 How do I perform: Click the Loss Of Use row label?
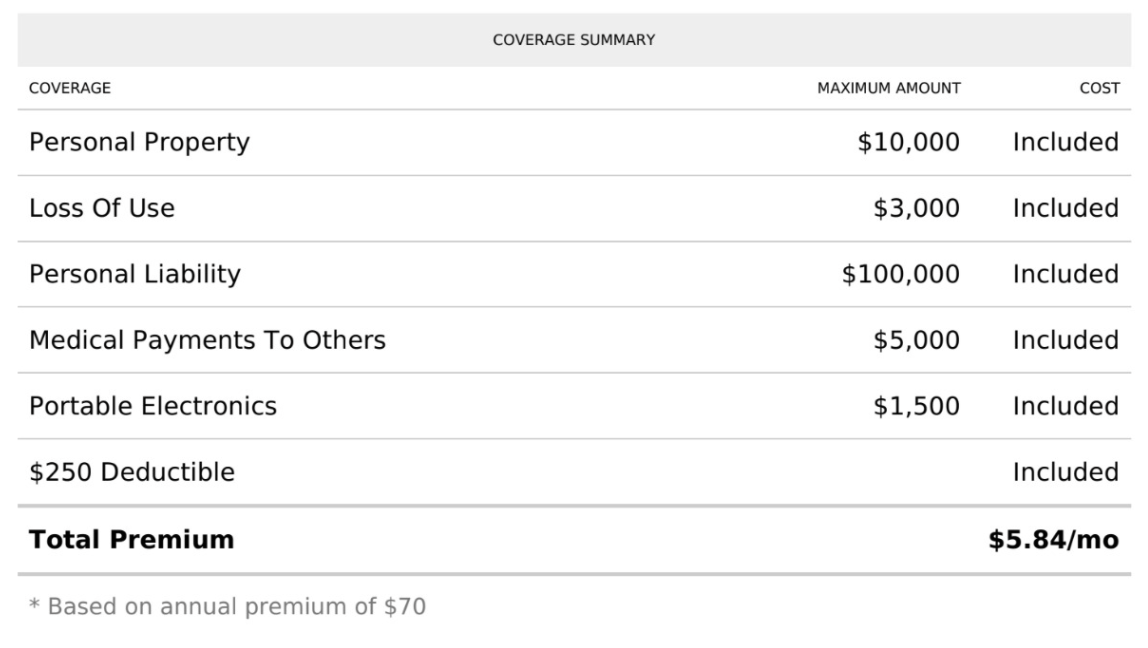(x=102, y=209)
